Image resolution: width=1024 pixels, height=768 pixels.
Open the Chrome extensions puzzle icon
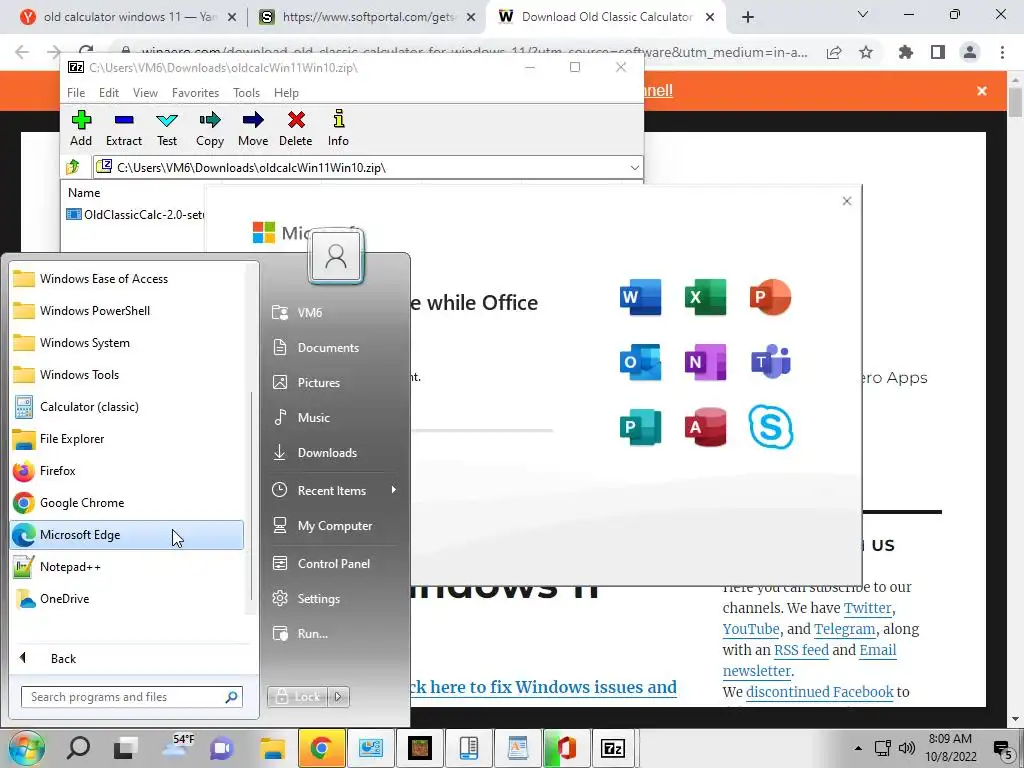pyautogui.click(x=905, y=52)
